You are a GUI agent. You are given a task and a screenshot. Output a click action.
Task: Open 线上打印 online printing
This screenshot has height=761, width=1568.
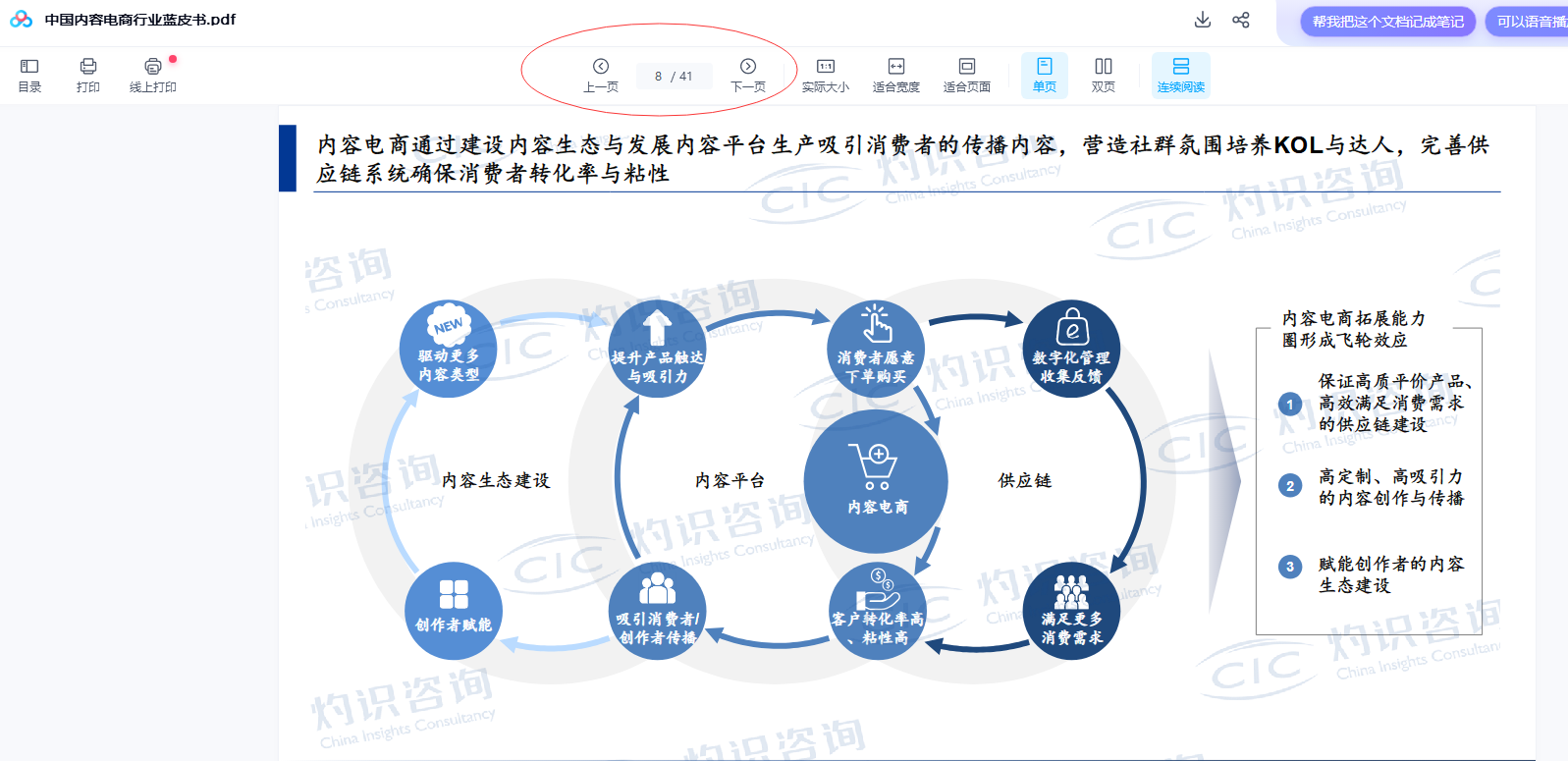153,75
